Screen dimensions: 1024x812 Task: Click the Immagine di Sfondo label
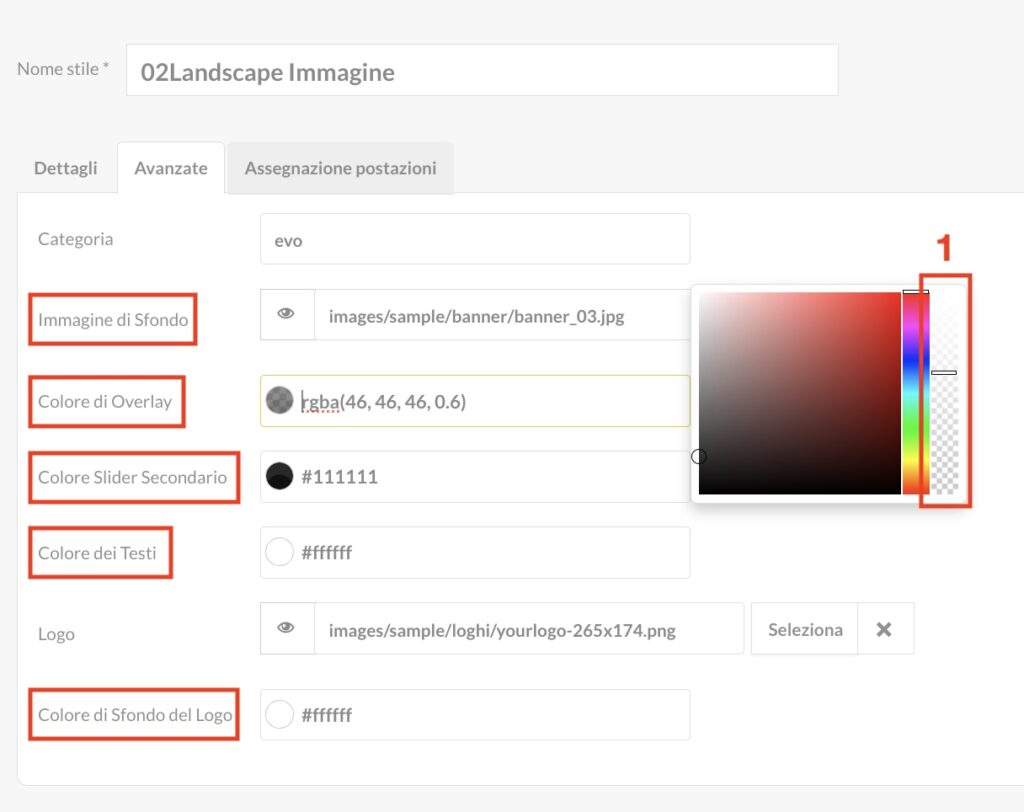[112, 319]
